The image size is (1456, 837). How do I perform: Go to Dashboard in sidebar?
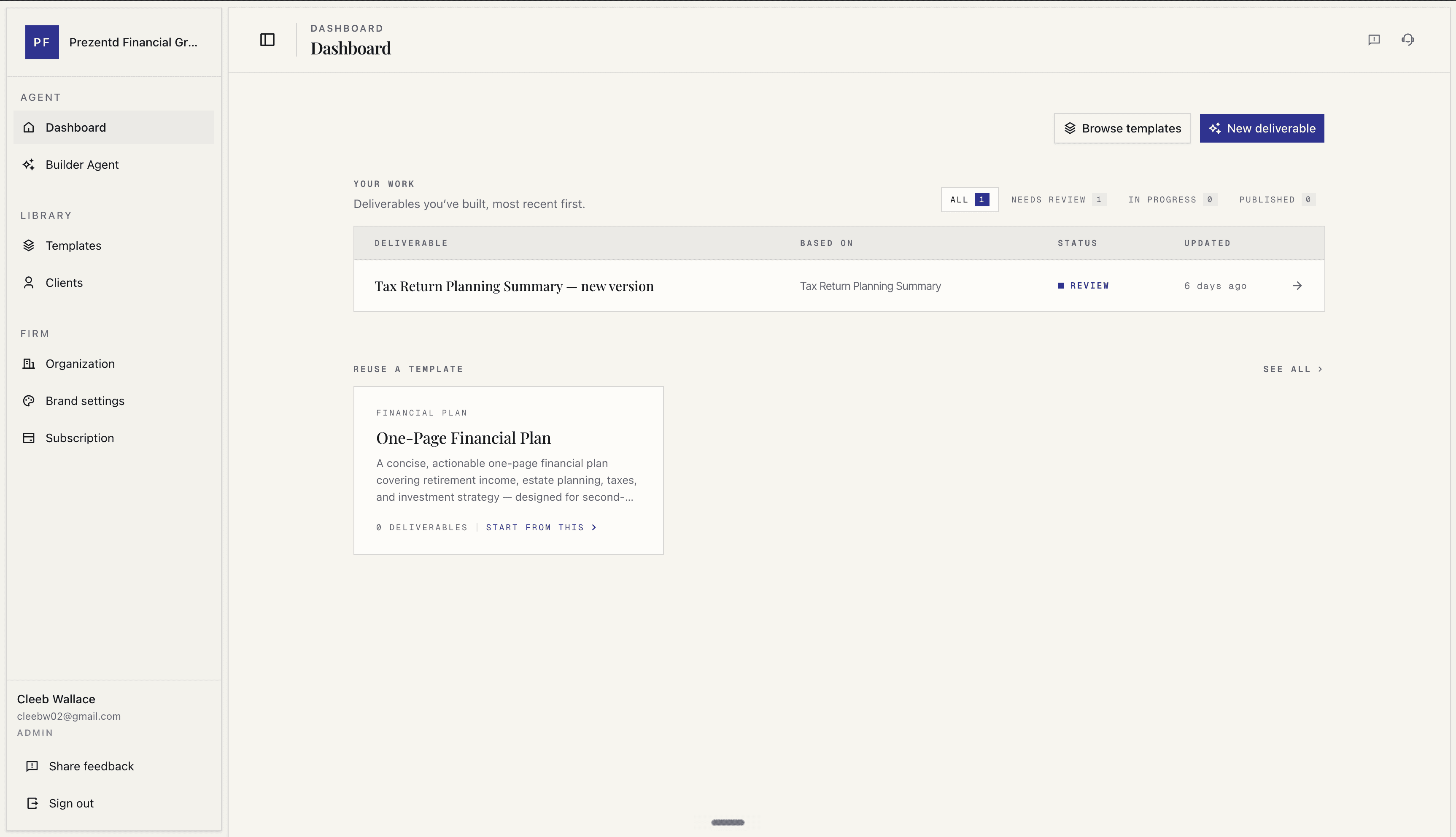point(114,128)
